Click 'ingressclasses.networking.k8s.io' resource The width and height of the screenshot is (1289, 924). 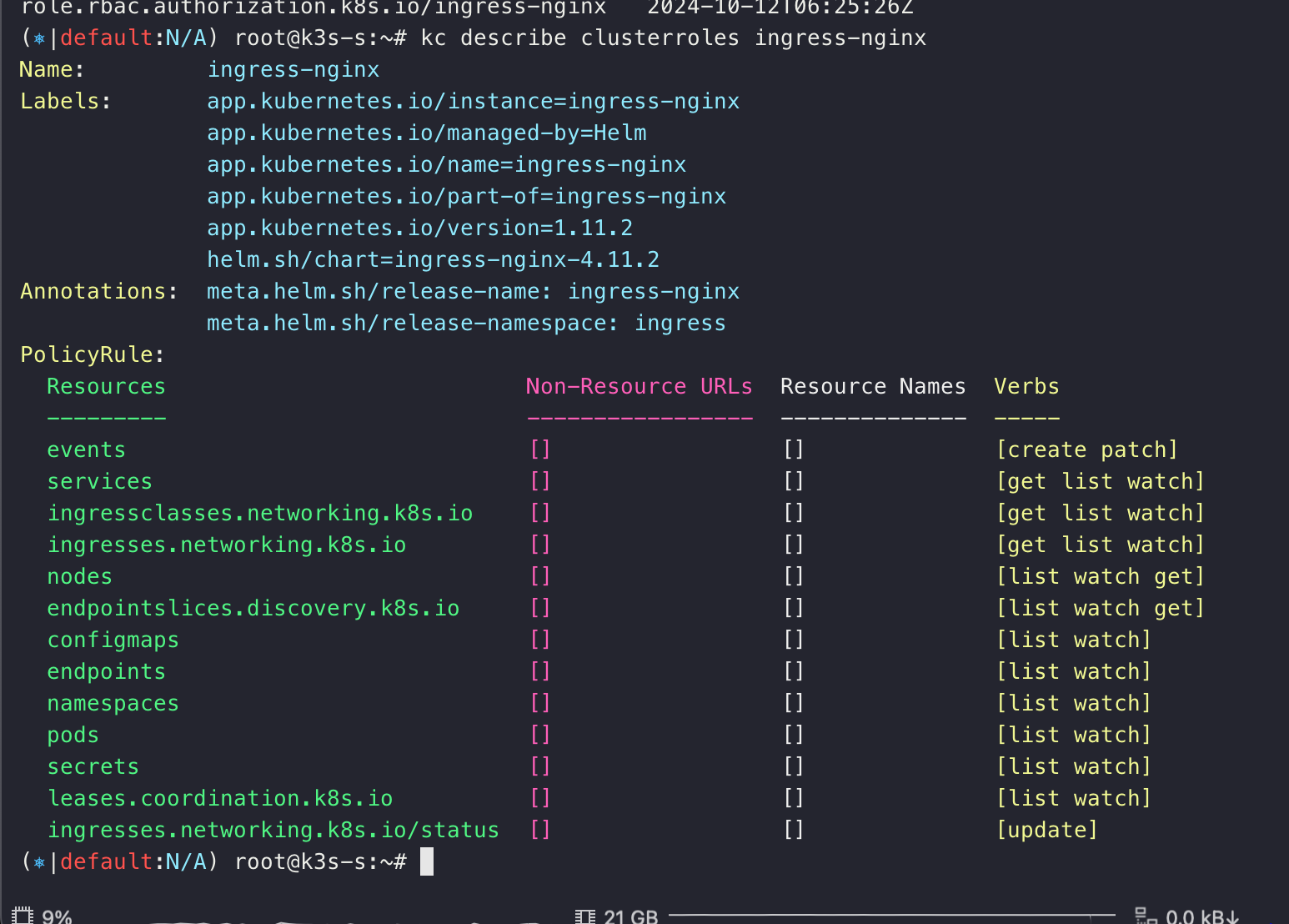(260, 514)
